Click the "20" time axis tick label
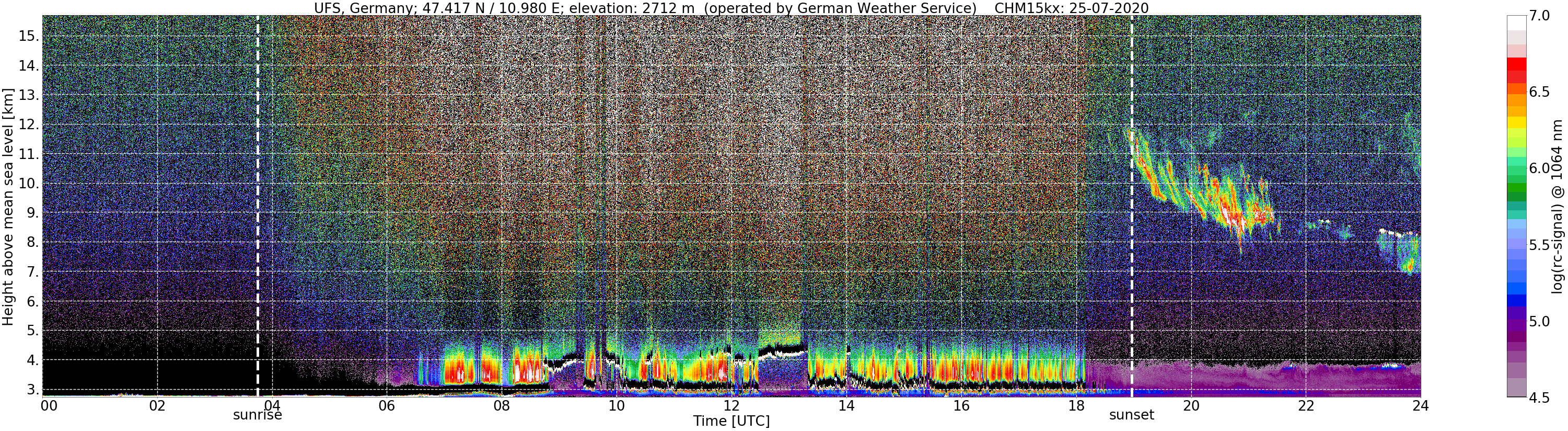The image size is (1568, 431). pos(1191,406)
